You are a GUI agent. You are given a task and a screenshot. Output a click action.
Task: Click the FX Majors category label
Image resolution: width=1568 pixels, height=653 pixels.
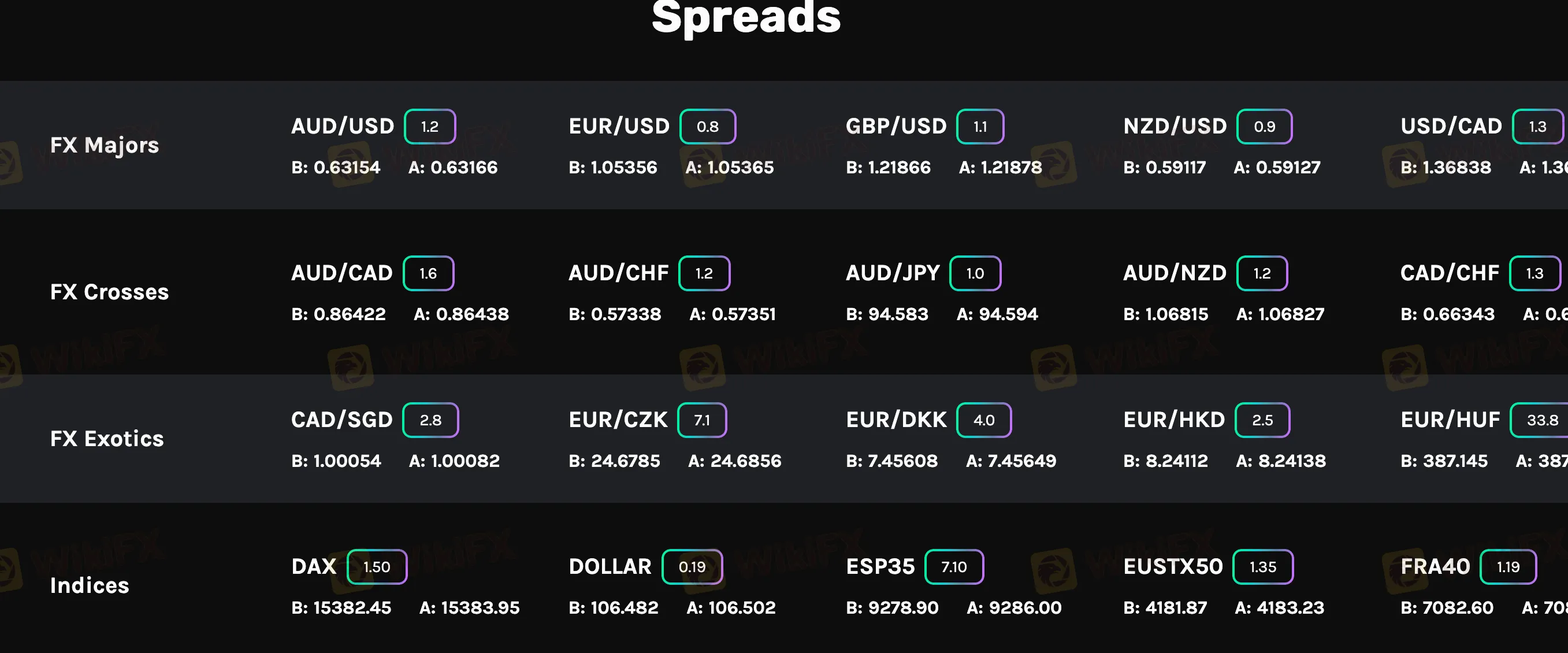[105, 146]
